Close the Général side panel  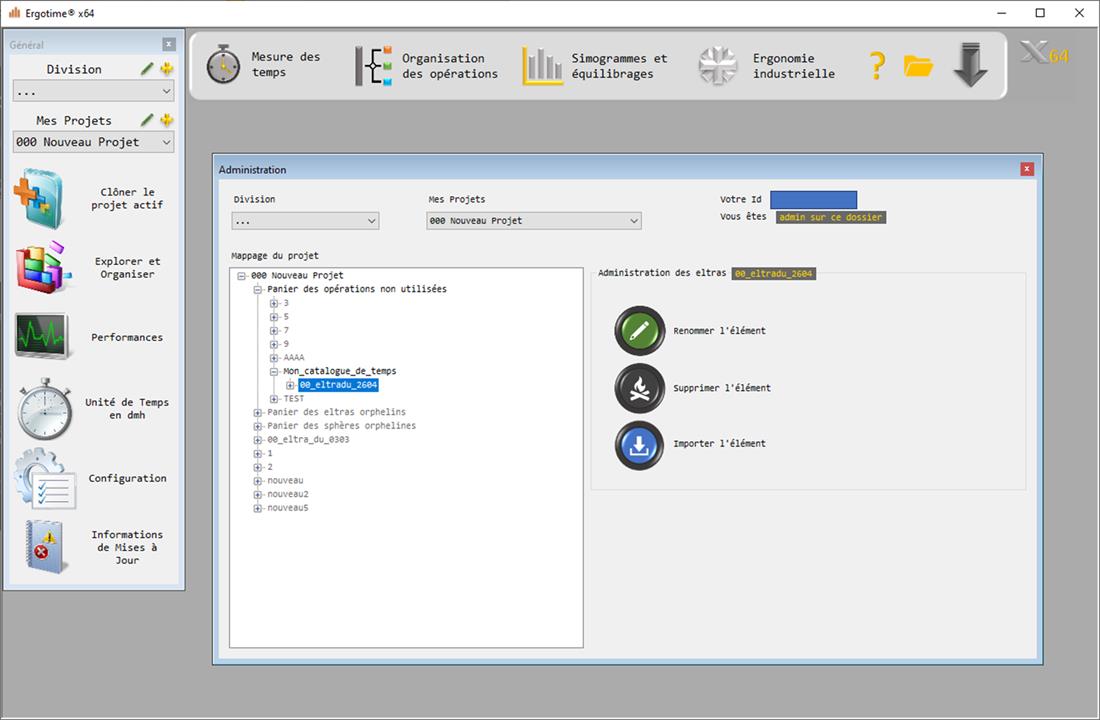(x=169, y=44)
